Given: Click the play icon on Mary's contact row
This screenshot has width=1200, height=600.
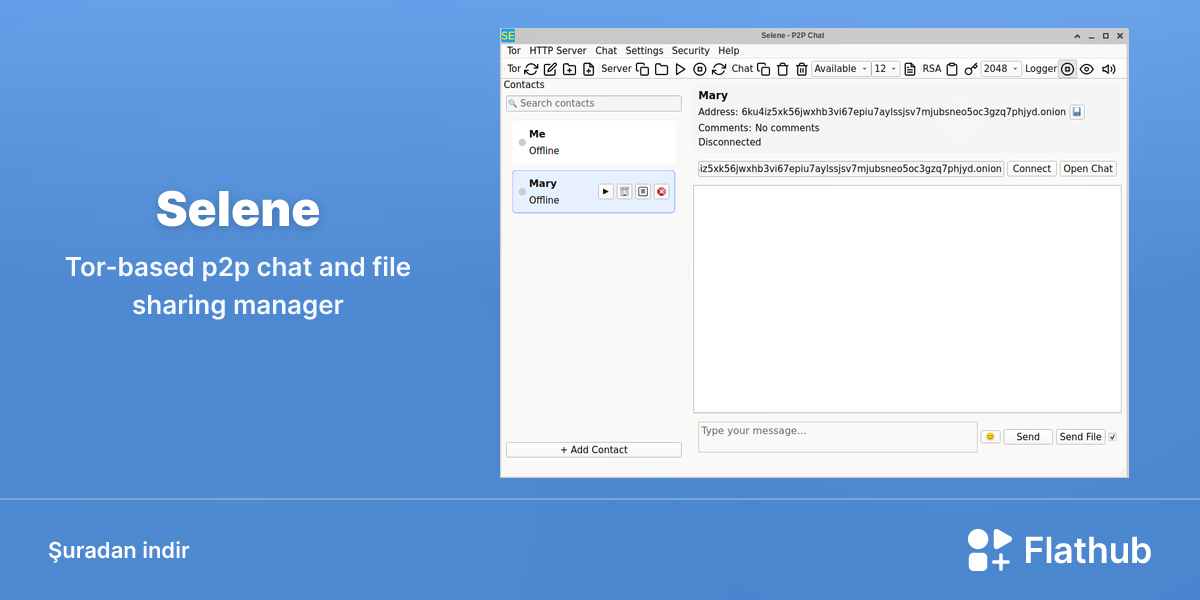Looking at the screenshot, I should pos(606,191).
